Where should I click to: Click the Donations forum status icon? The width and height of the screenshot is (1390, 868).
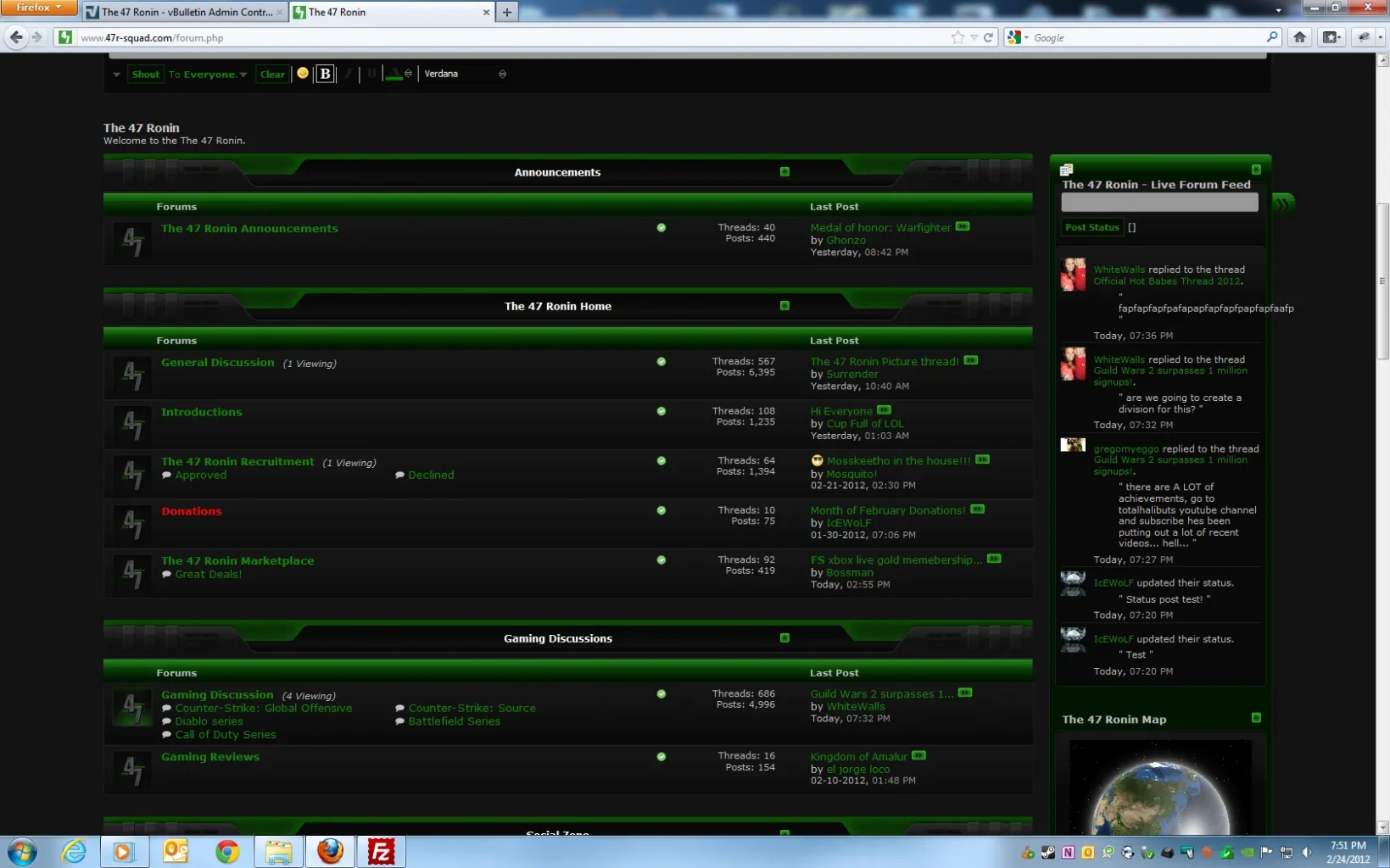tap(132, 523)
